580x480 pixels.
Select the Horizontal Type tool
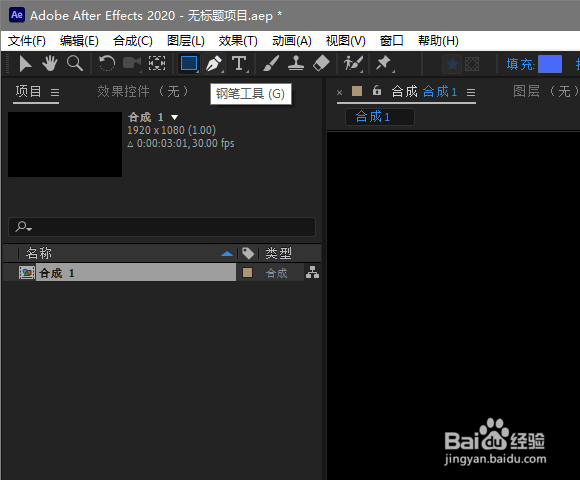tap(239, 64)
